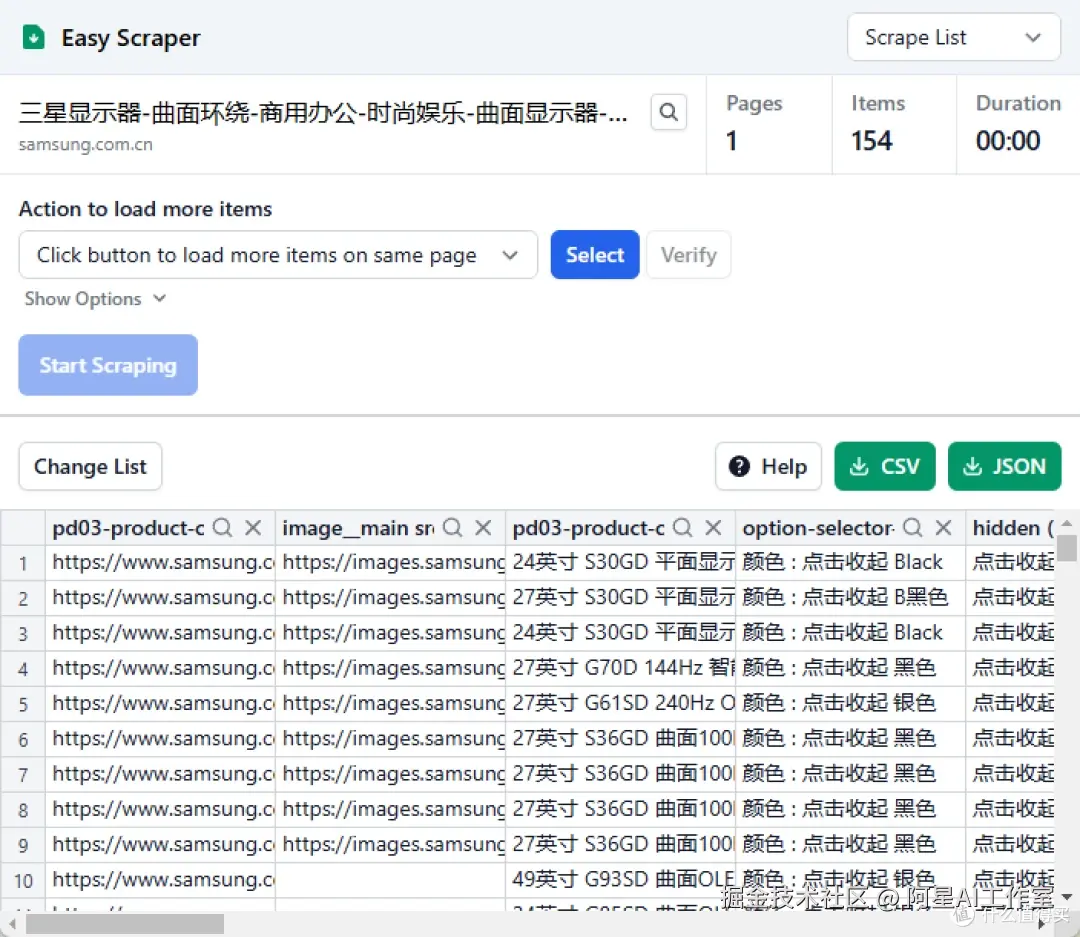This screenshot has width=1080, height=937.
Task: Click the samsung.com.cn domain text
Action: pos(86,145)
